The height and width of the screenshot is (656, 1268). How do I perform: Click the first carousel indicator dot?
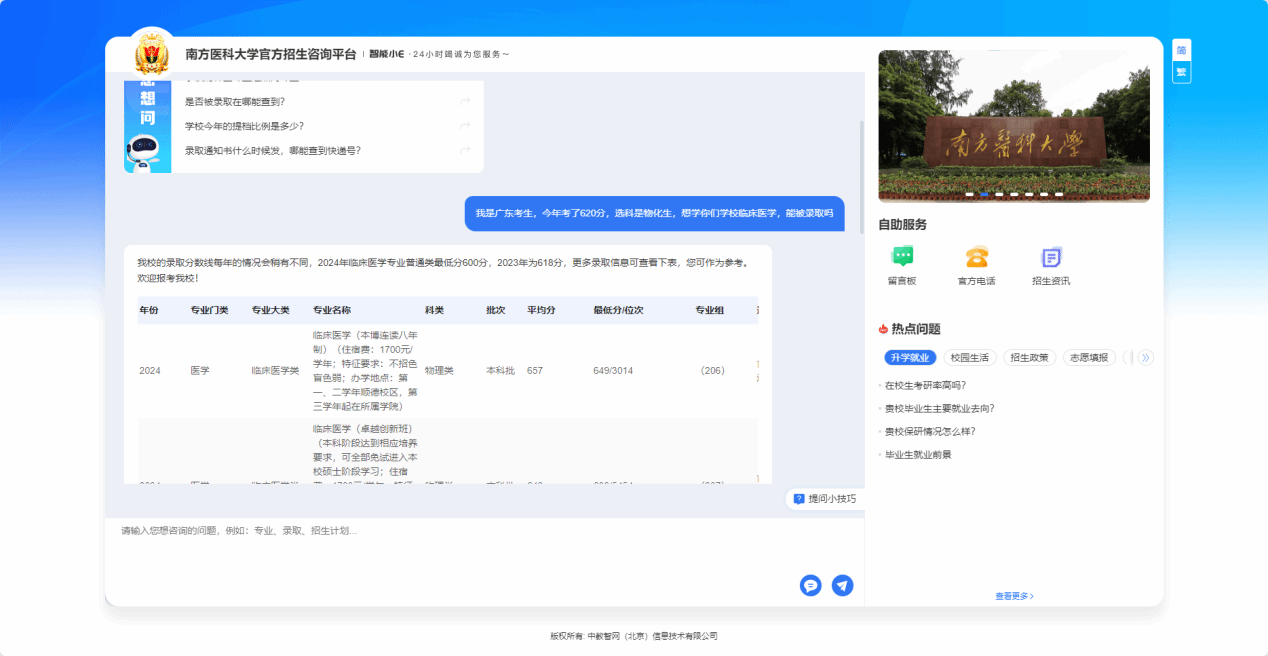[969, 194]
